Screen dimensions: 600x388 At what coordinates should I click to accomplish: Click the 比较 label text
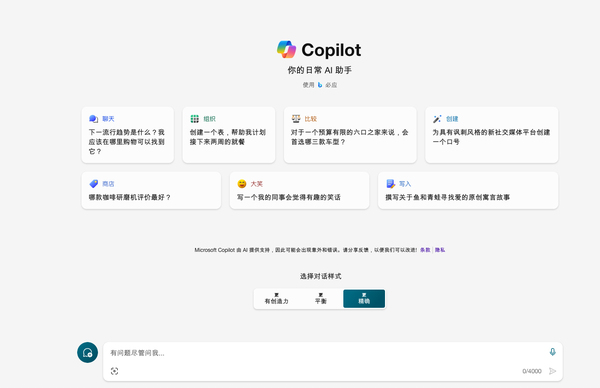[x=311, y=119]
